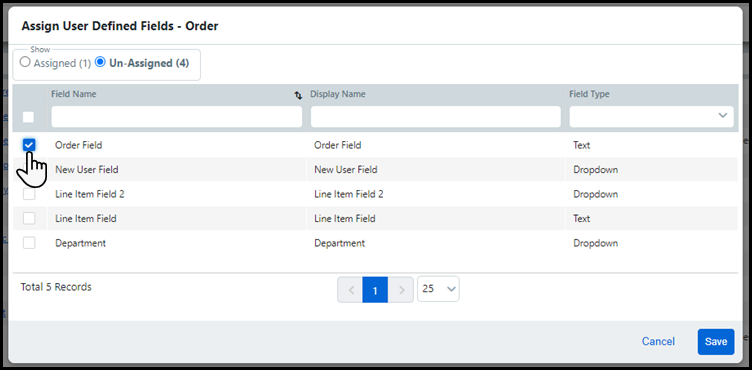Open the page size 25 dropdown
Image resolution: width=752 pixels, height=370 pixels.
point(438,289)
